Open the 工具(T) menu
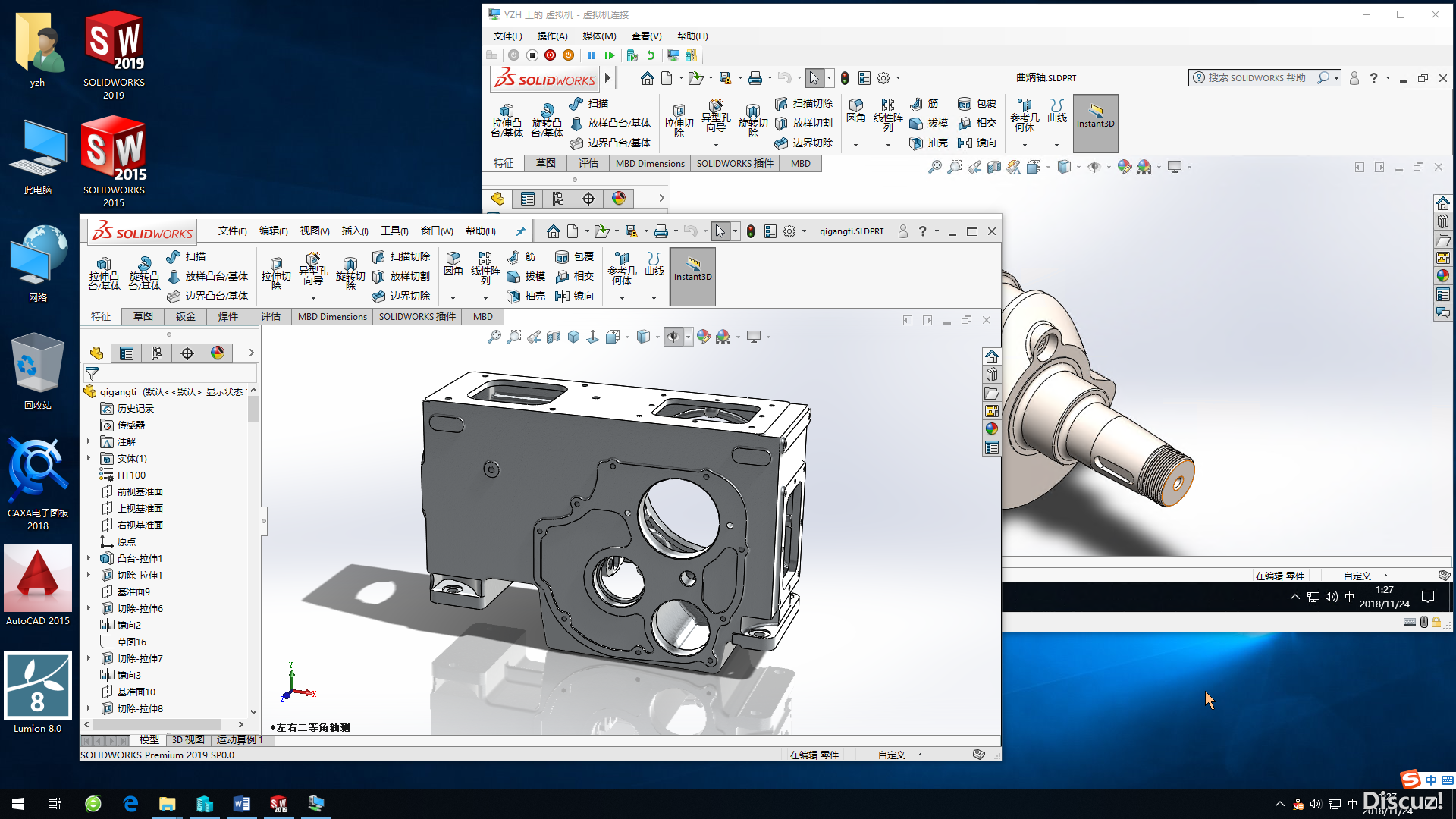The height and width of the screenshot is (819, 1456). tap(394, 231)
